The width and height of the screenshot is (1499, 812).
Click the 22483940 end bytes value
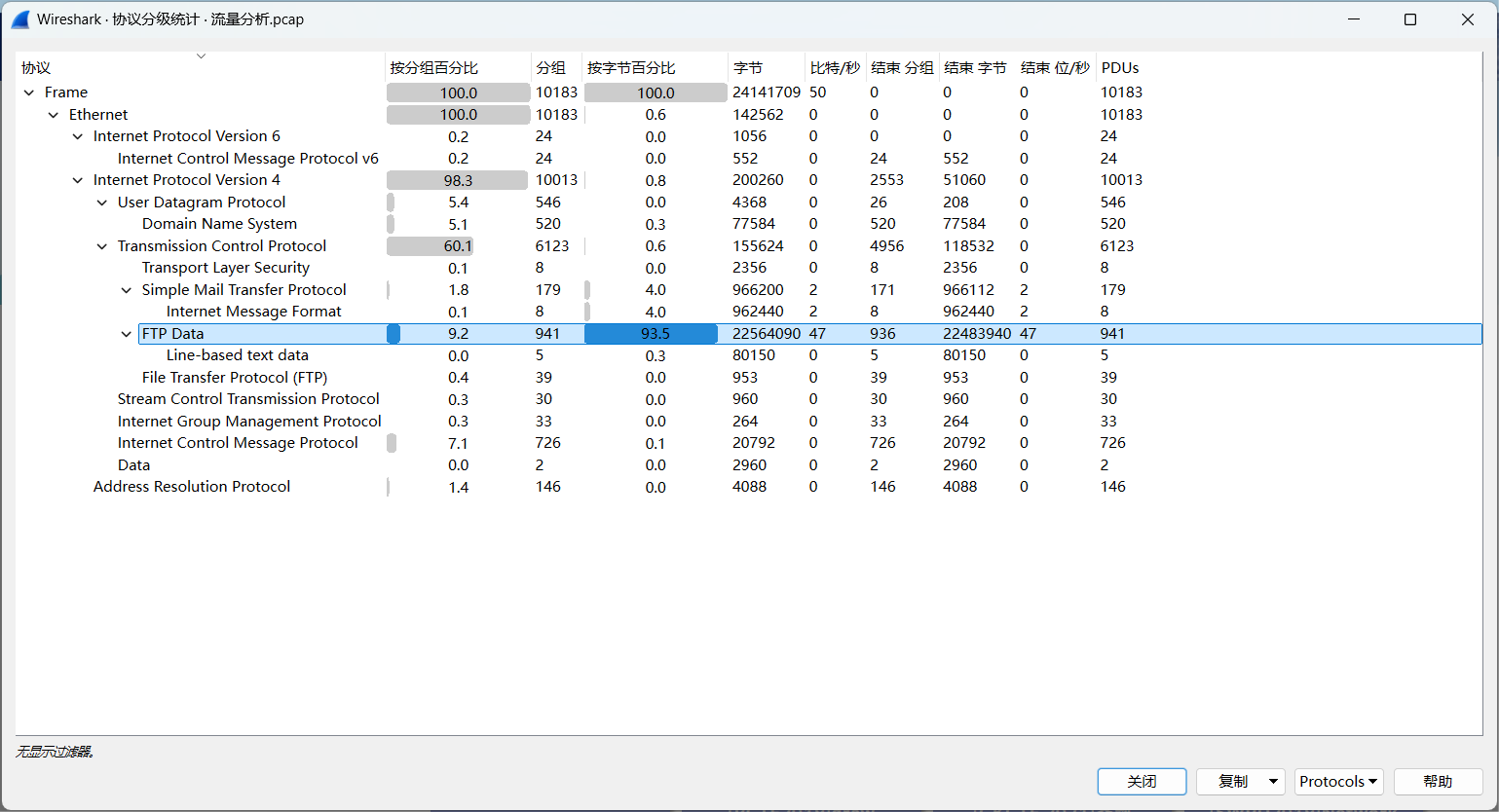978,334
